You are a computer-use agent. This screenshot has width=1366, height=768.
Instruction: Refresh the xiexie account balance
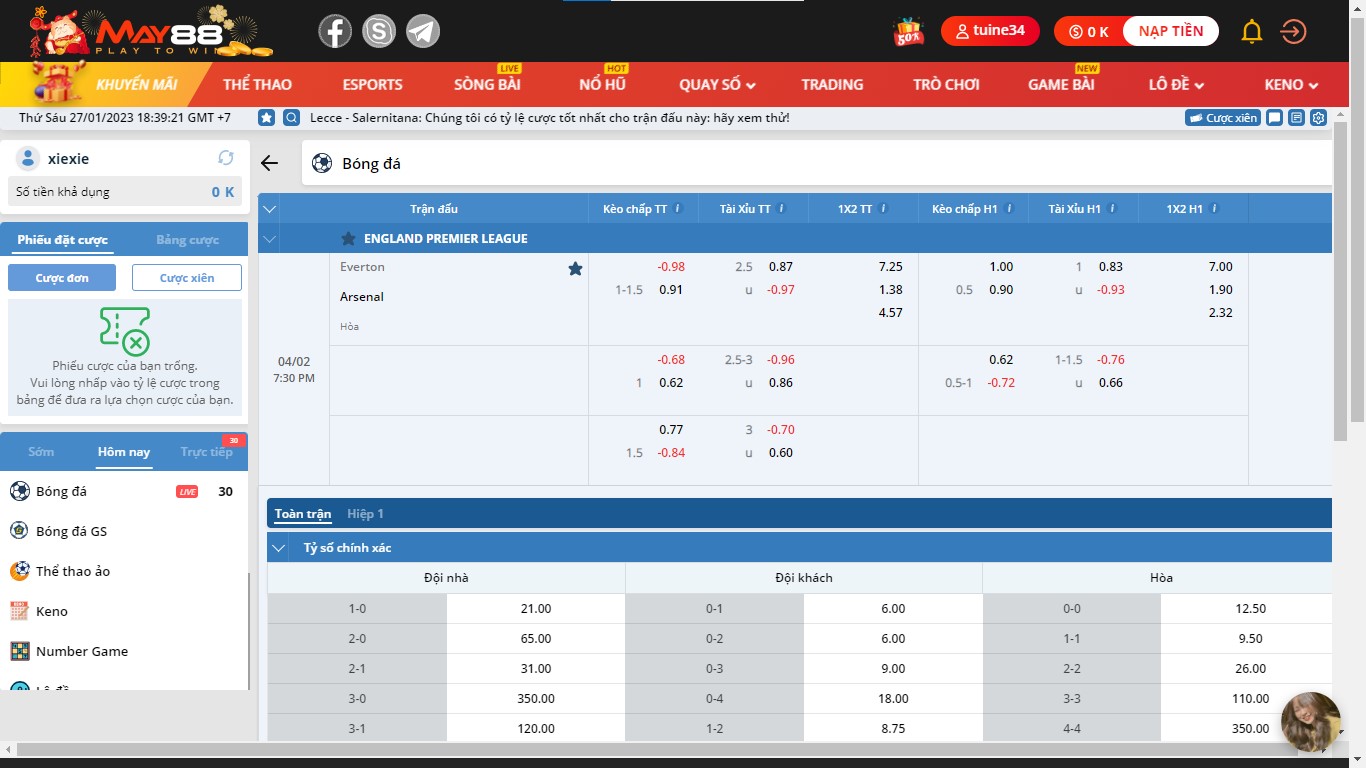point(226,158)
